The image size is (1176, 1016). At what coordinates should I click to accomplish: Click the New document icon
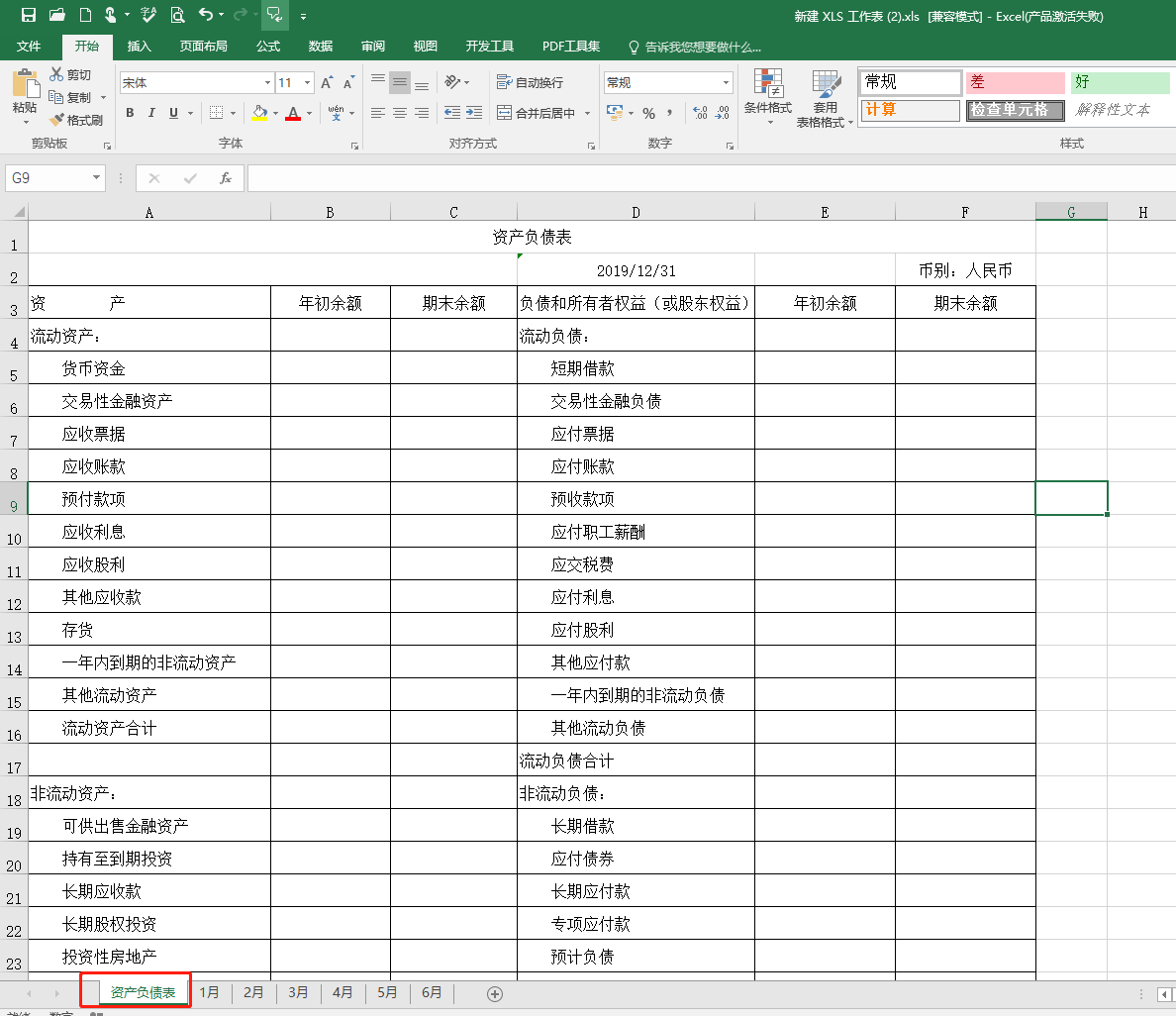point(85,15)
